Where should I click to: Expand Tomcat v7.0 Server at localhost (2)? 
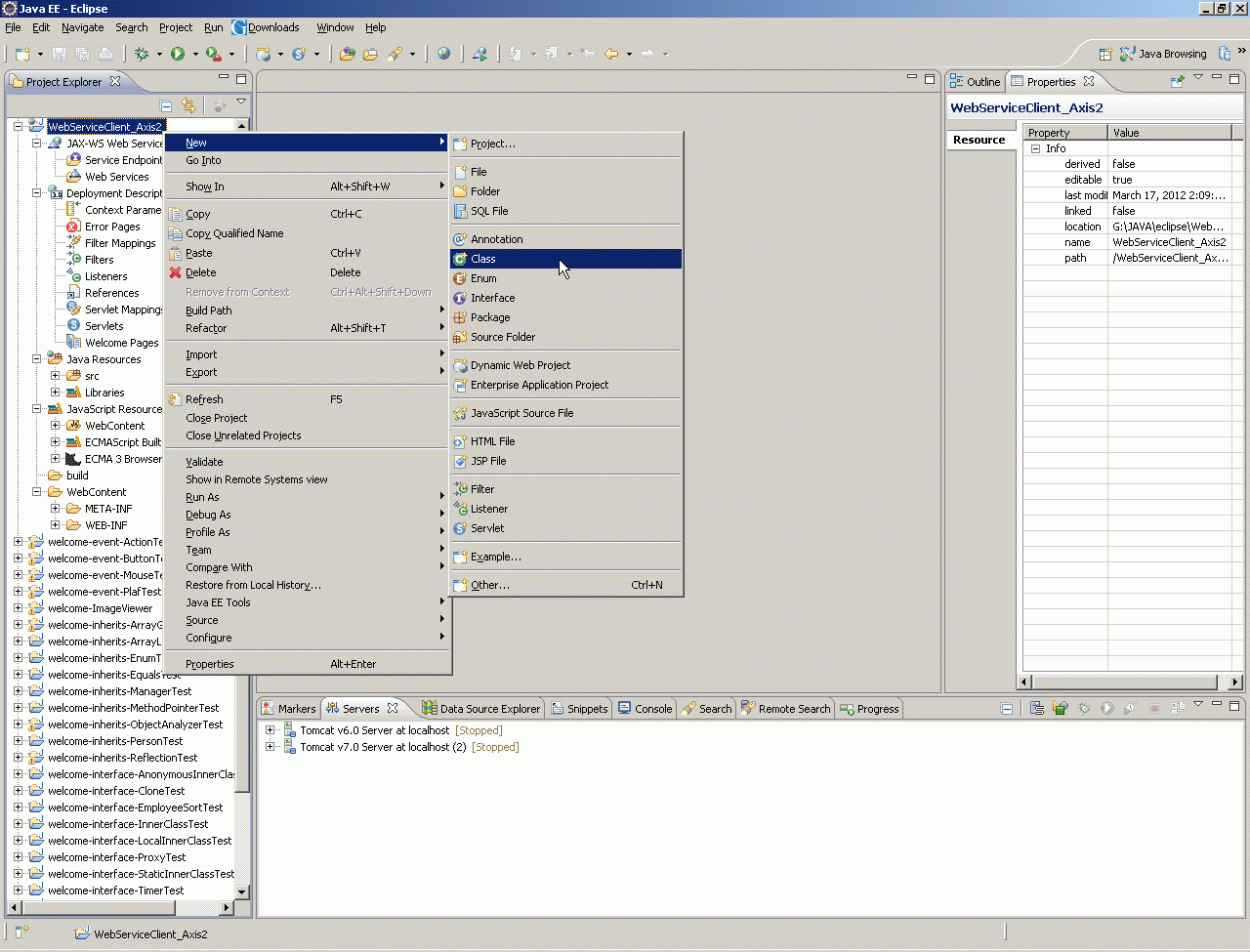click(271, 747)
